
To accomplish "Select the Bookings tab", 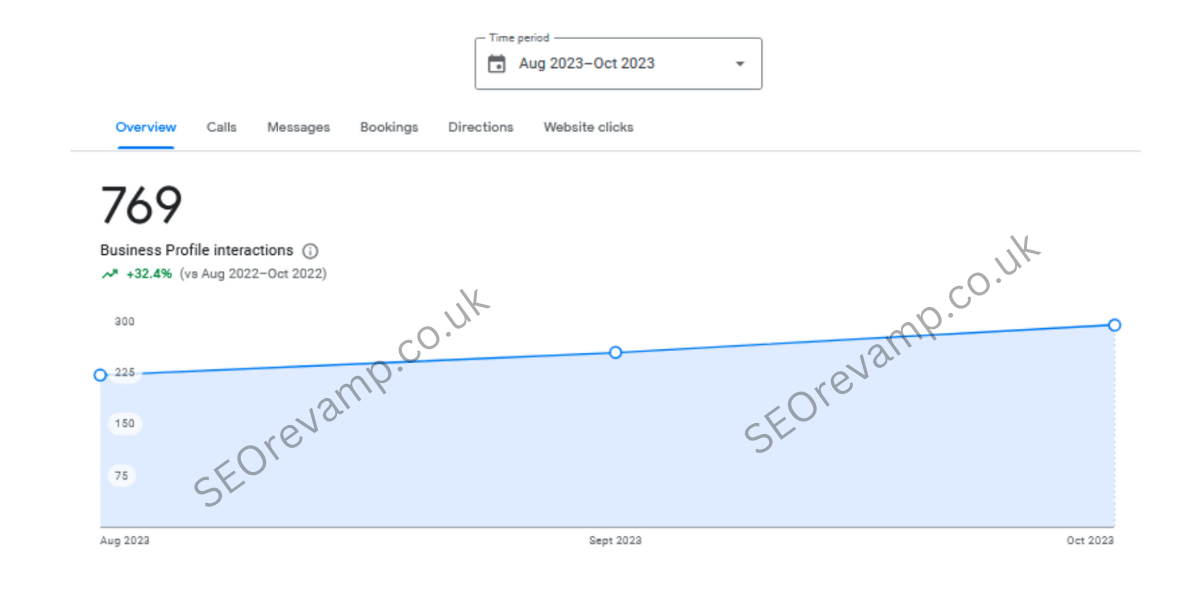I will (x=389, y=127).
